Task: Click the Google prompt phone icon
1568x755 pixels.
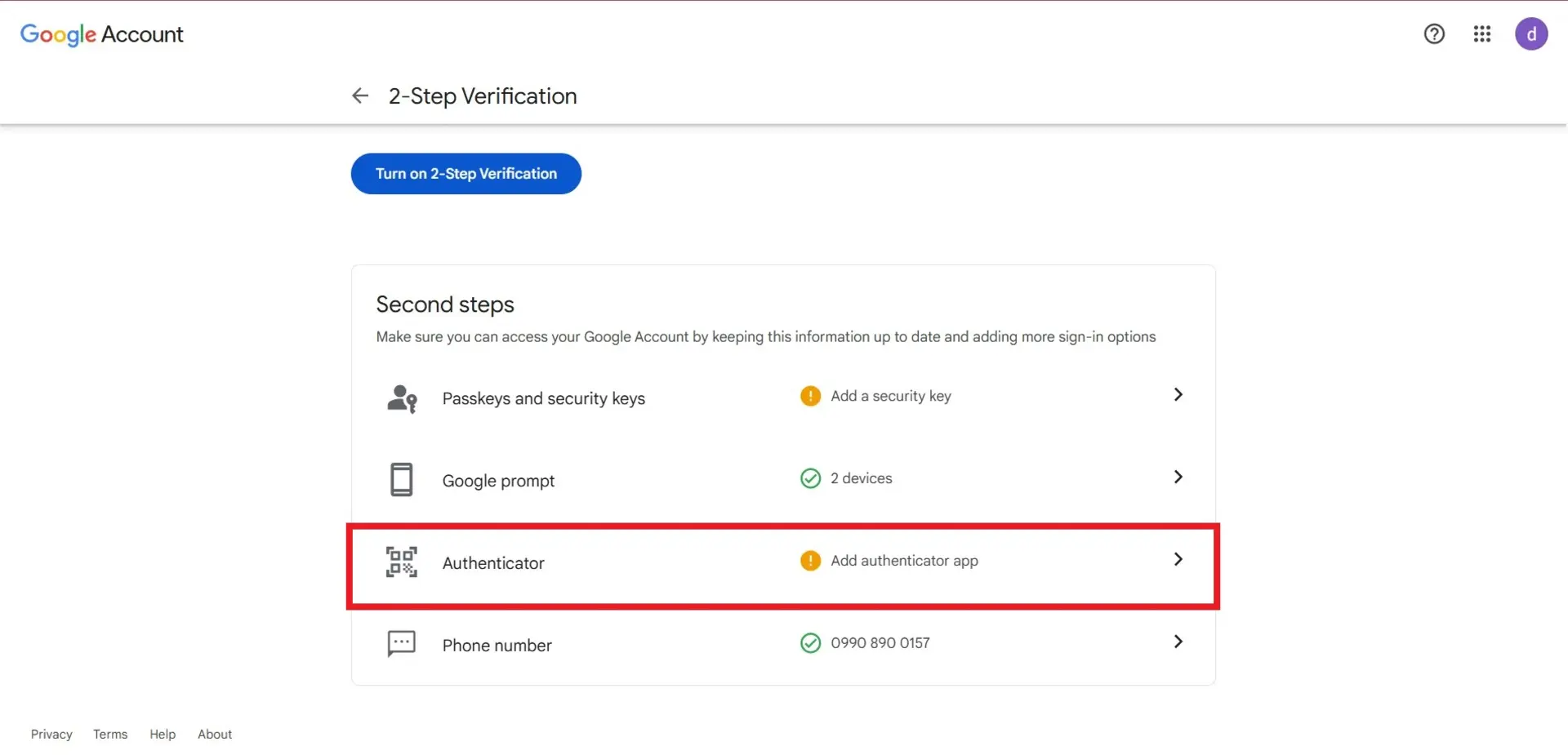Action: (402, 480)
